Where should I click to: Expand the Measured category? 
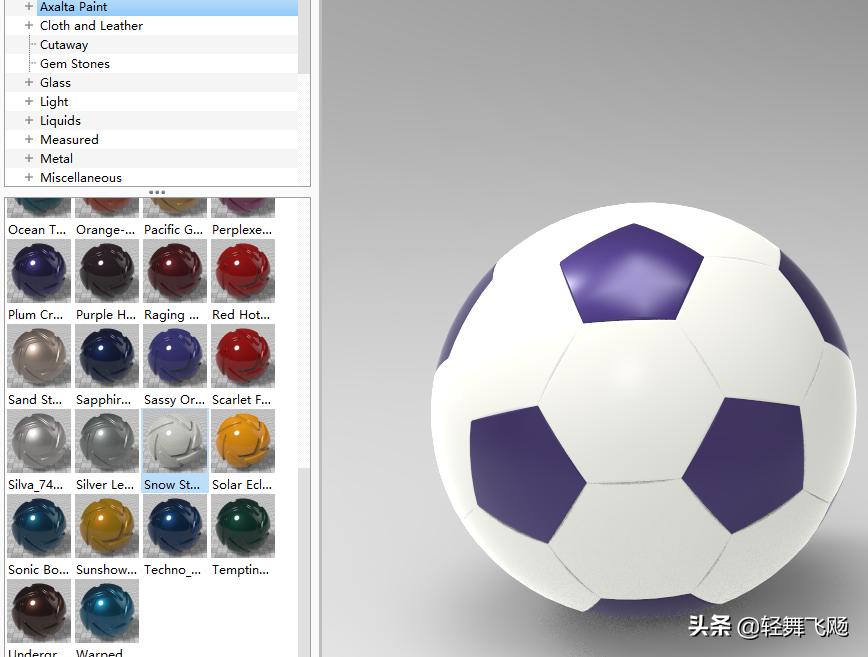(x=27, y=139)
